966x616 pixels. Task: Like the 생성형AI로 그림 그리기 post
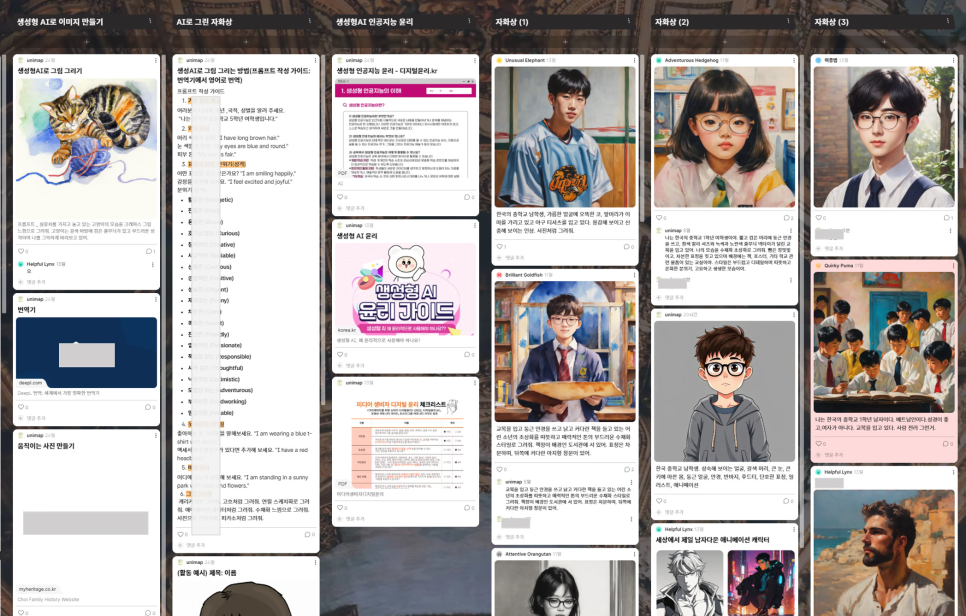point(22,251)
